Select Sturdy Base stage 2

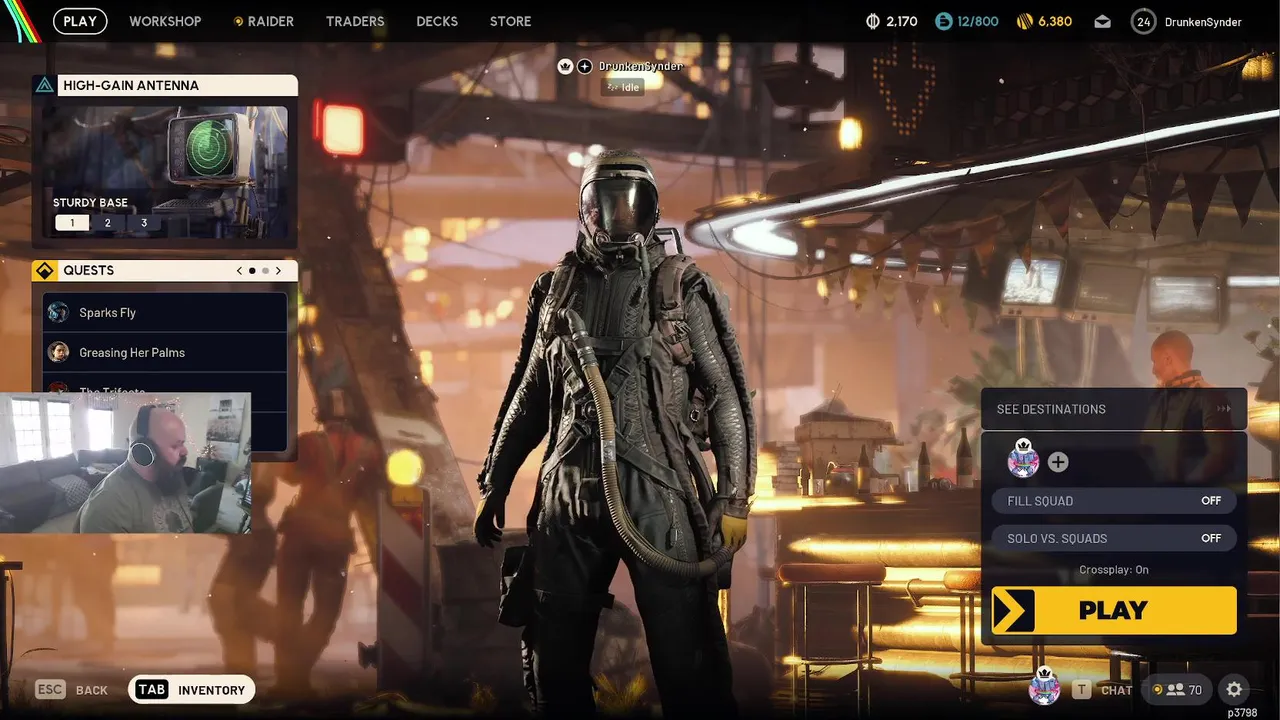tap(108, 223)
